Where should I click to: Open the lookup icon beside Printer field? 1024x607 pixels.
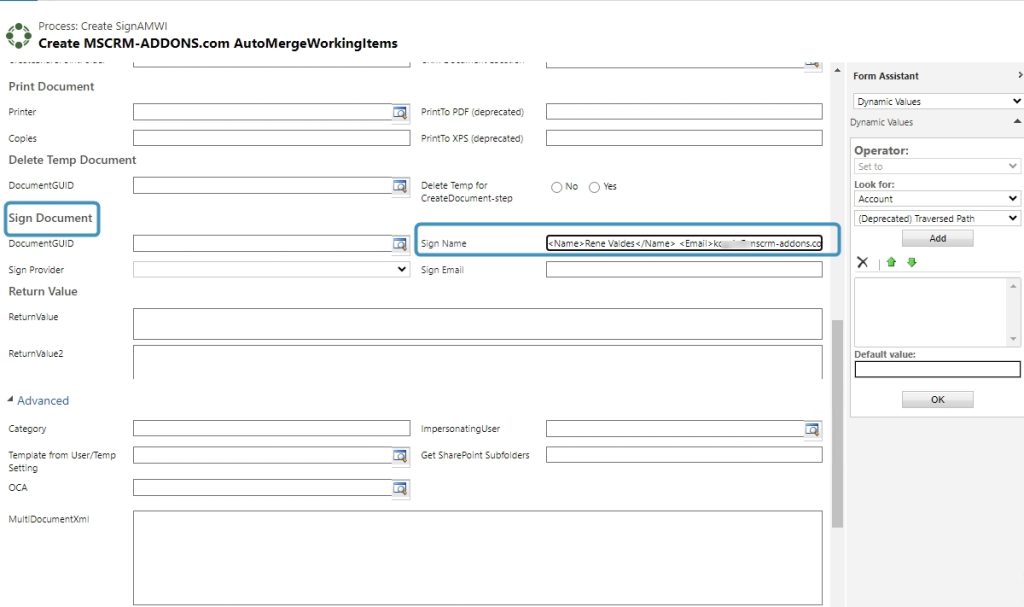(399, 112)
